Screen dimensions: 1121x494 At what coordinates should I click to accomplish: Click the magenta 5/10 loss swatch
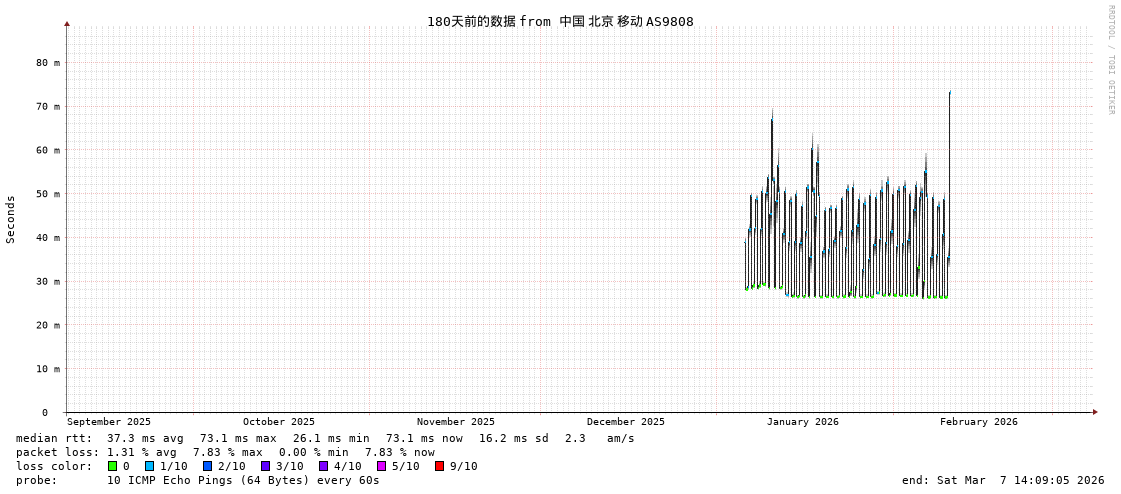coord(381,466)
